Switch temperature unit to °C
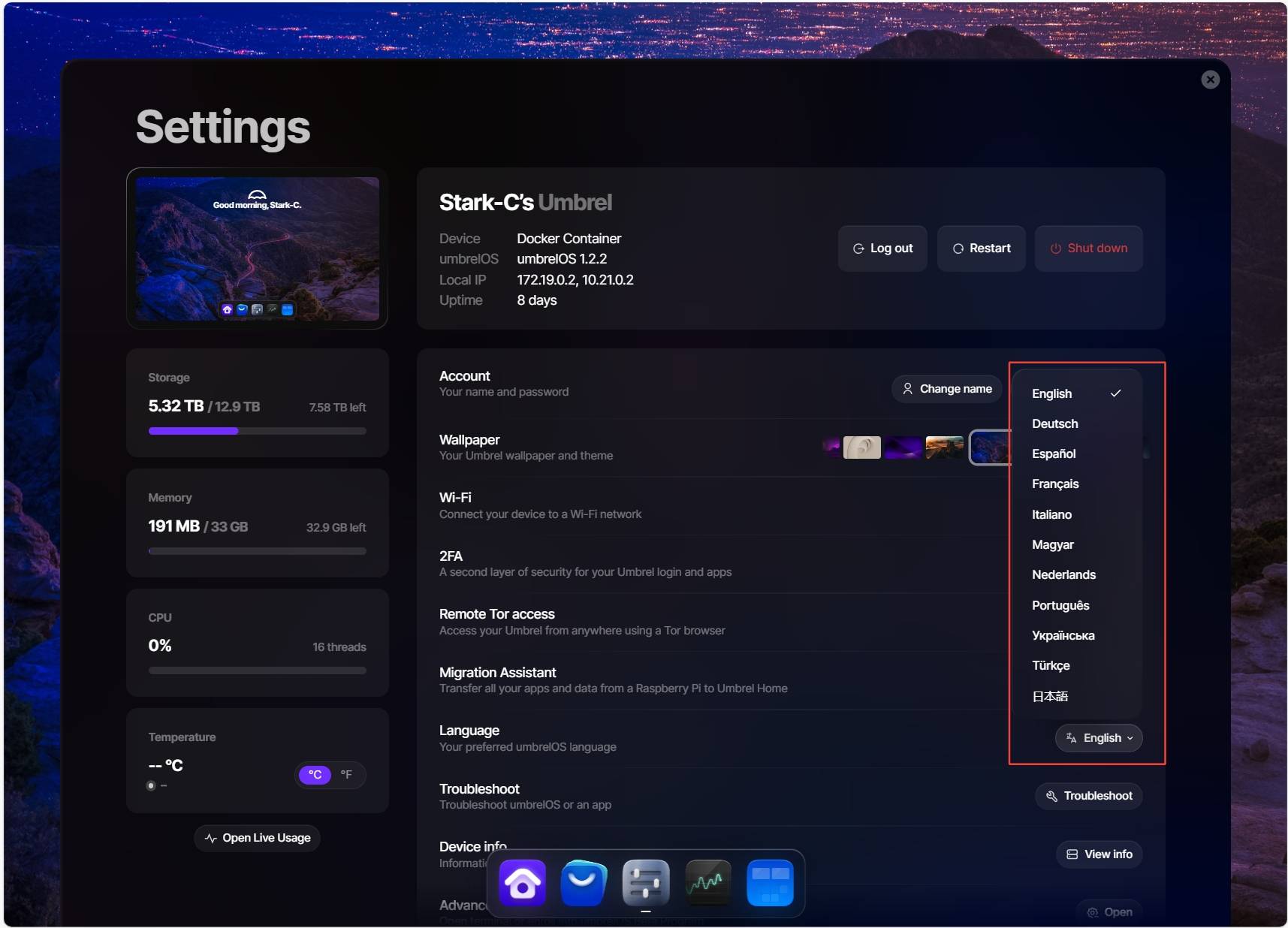This screenshot has height=928, width=1288. tap(315, 775)
